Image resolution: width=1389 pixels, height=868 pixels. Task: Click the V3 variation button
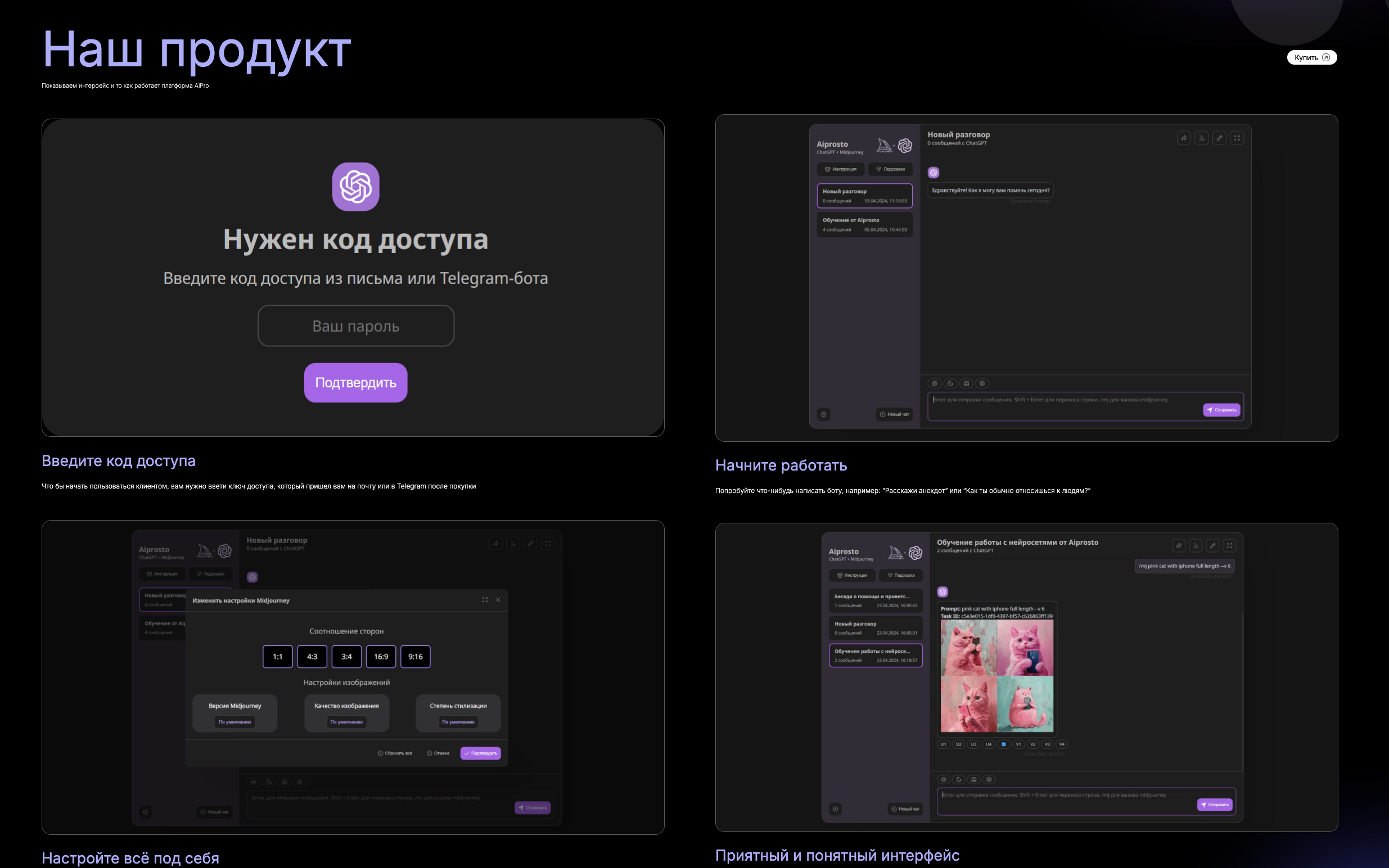[1047, 744]
